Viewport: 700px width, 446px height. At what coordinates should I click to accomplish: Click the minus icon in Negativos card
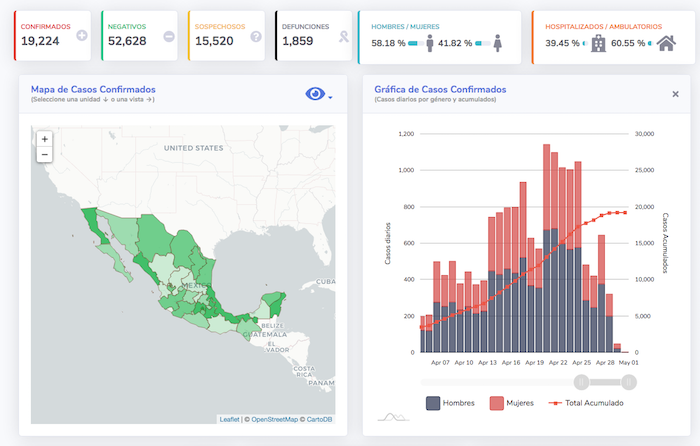tap(168, 36)
